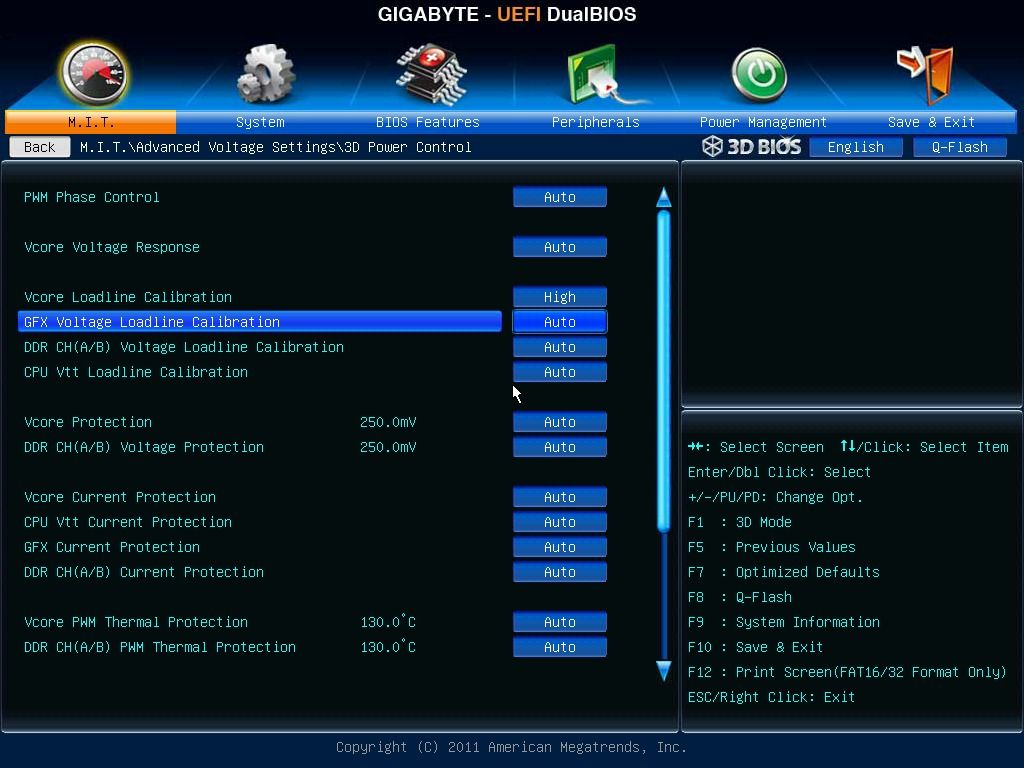Click the F8 : Q-Flash help line
The image size is (1024, 768).
[740, 597]
